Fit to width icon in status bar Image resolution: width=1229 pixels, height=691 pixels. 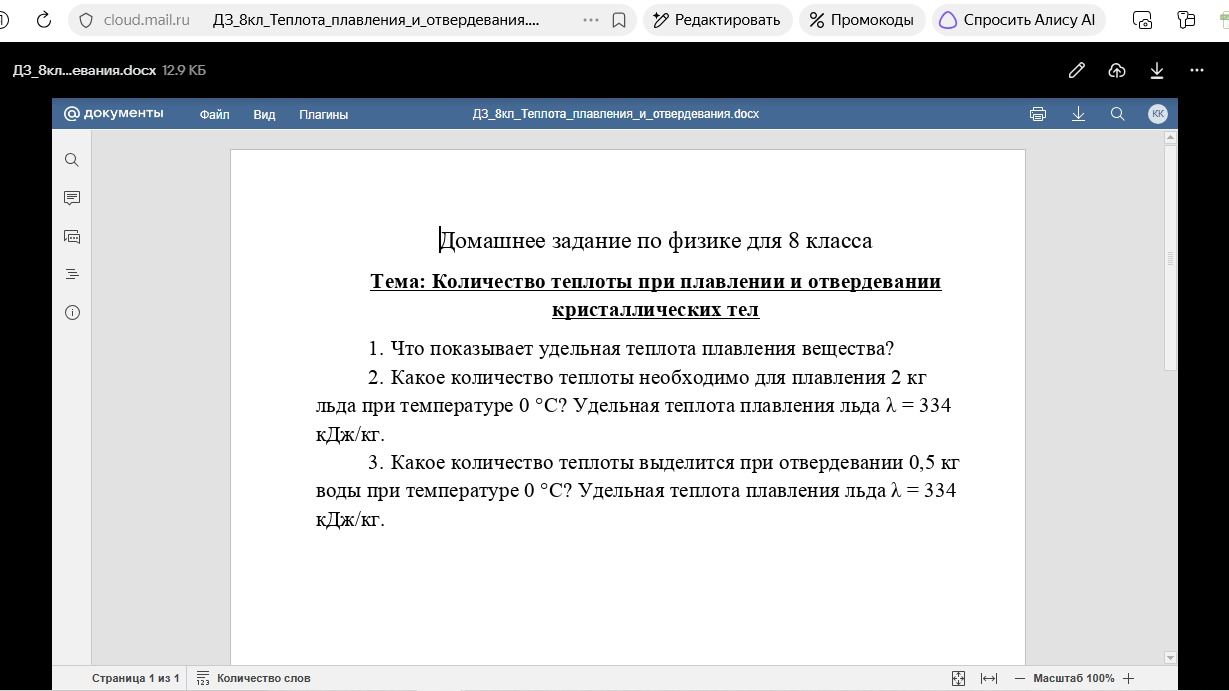click(989, 678)
